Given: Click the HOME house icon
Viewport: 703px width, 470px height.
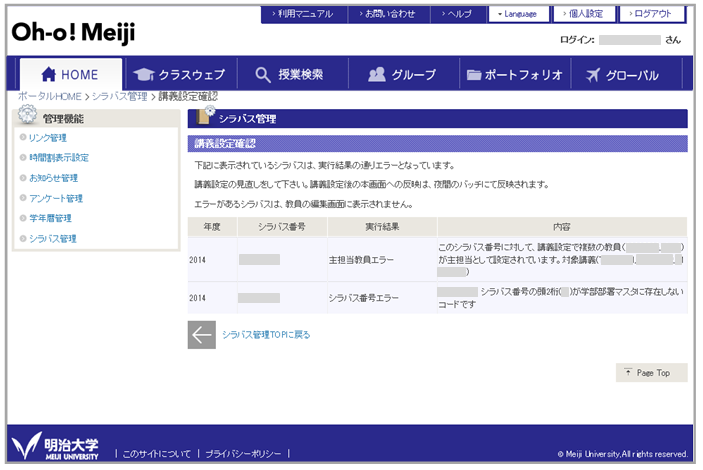Looking at the screenshot, I should (48, 74).
